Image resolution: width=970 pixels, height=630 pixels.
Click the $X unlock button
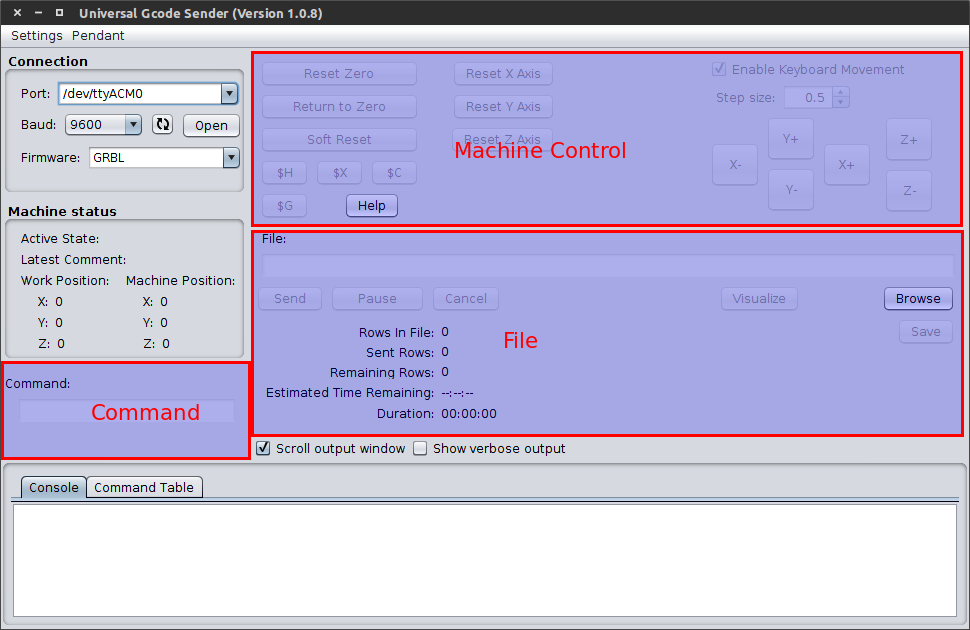pyautogui.click(x=340, y=173)
